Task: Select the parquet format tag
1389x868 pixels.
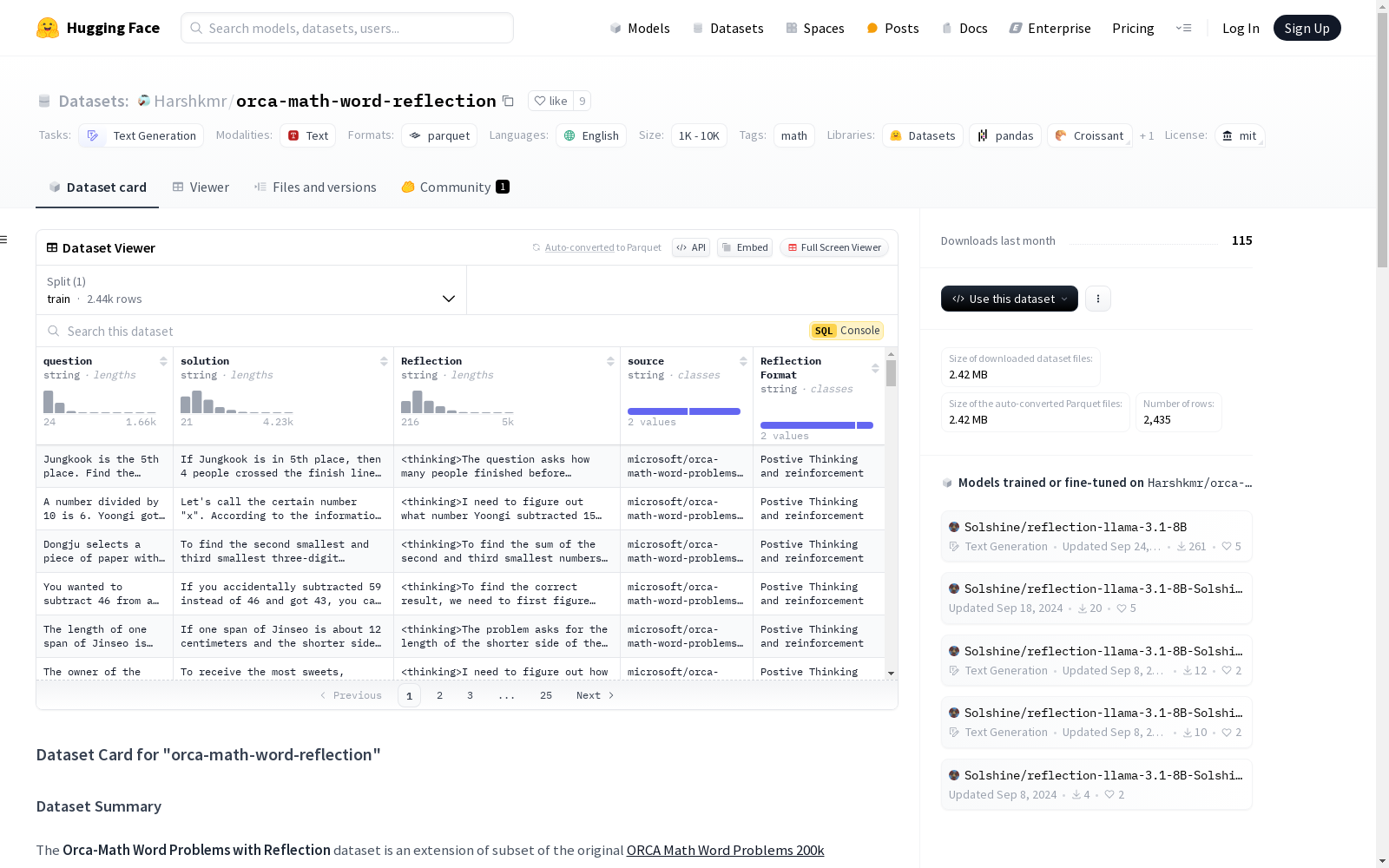Action: coord(439,135)
